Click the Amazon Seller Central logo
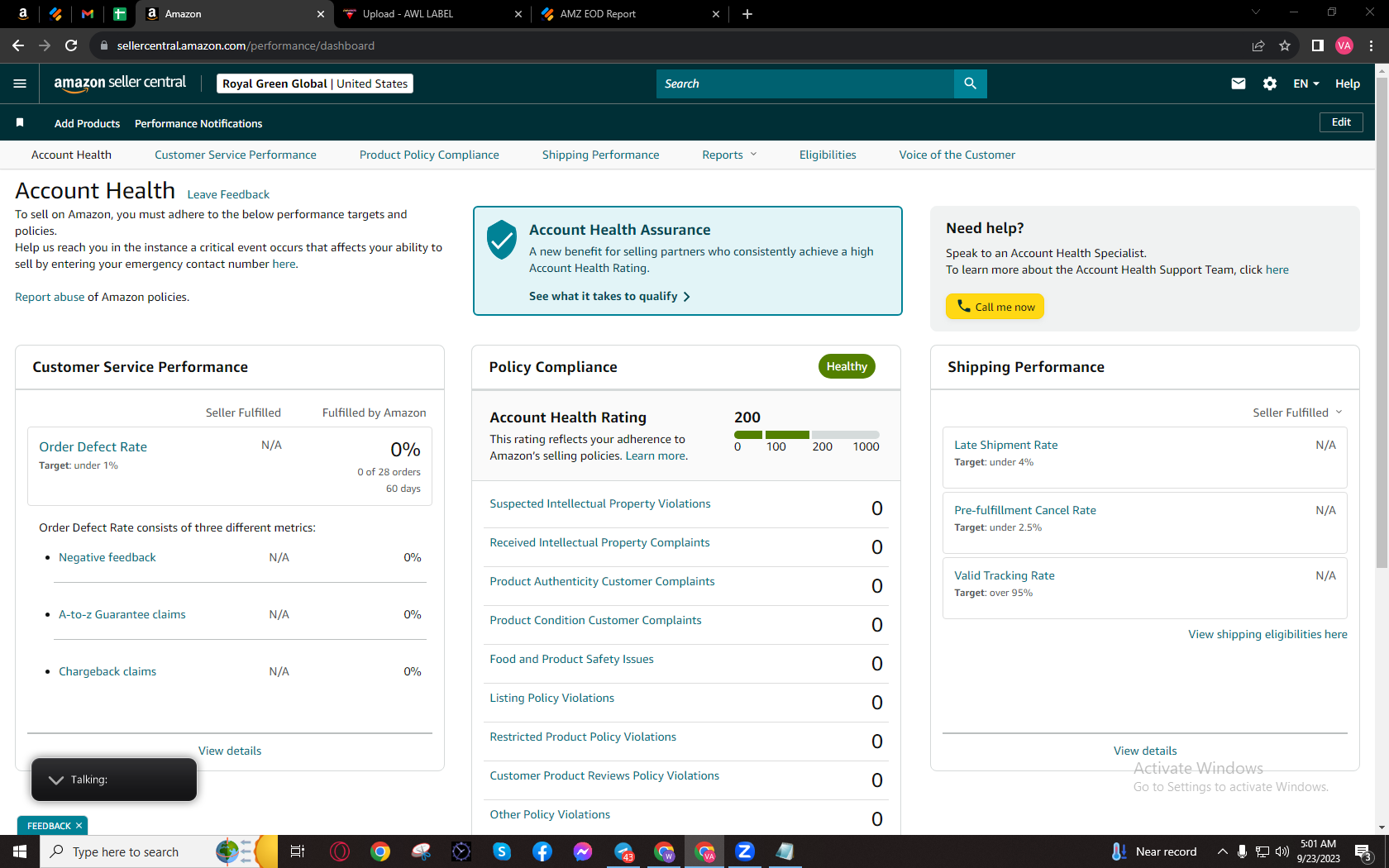 click(120, 83)
